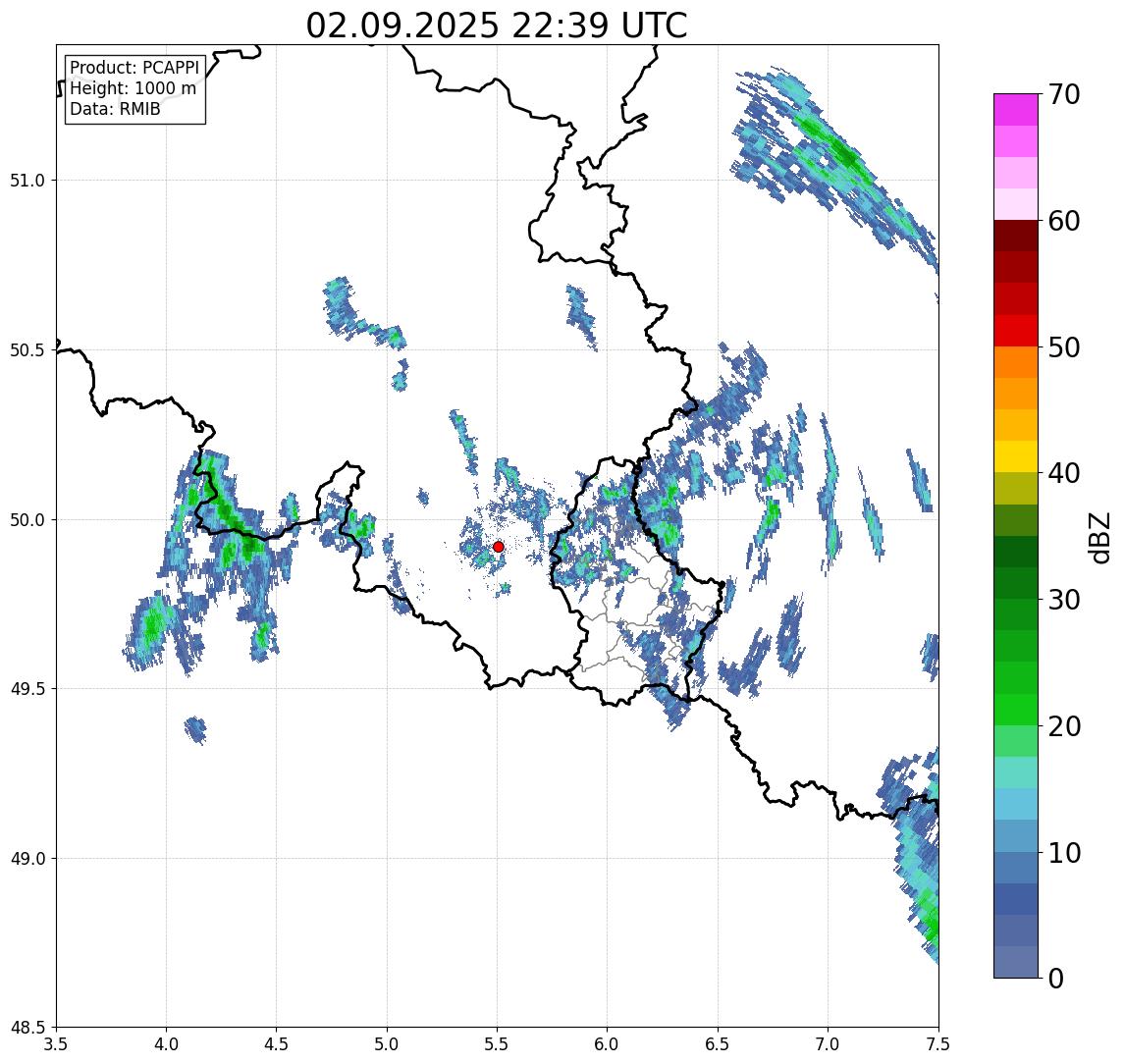The height and width of the screenshot is (1064, 1124).
Task: Click the longitude axis label 4.0
Action: click(166, 1043)
